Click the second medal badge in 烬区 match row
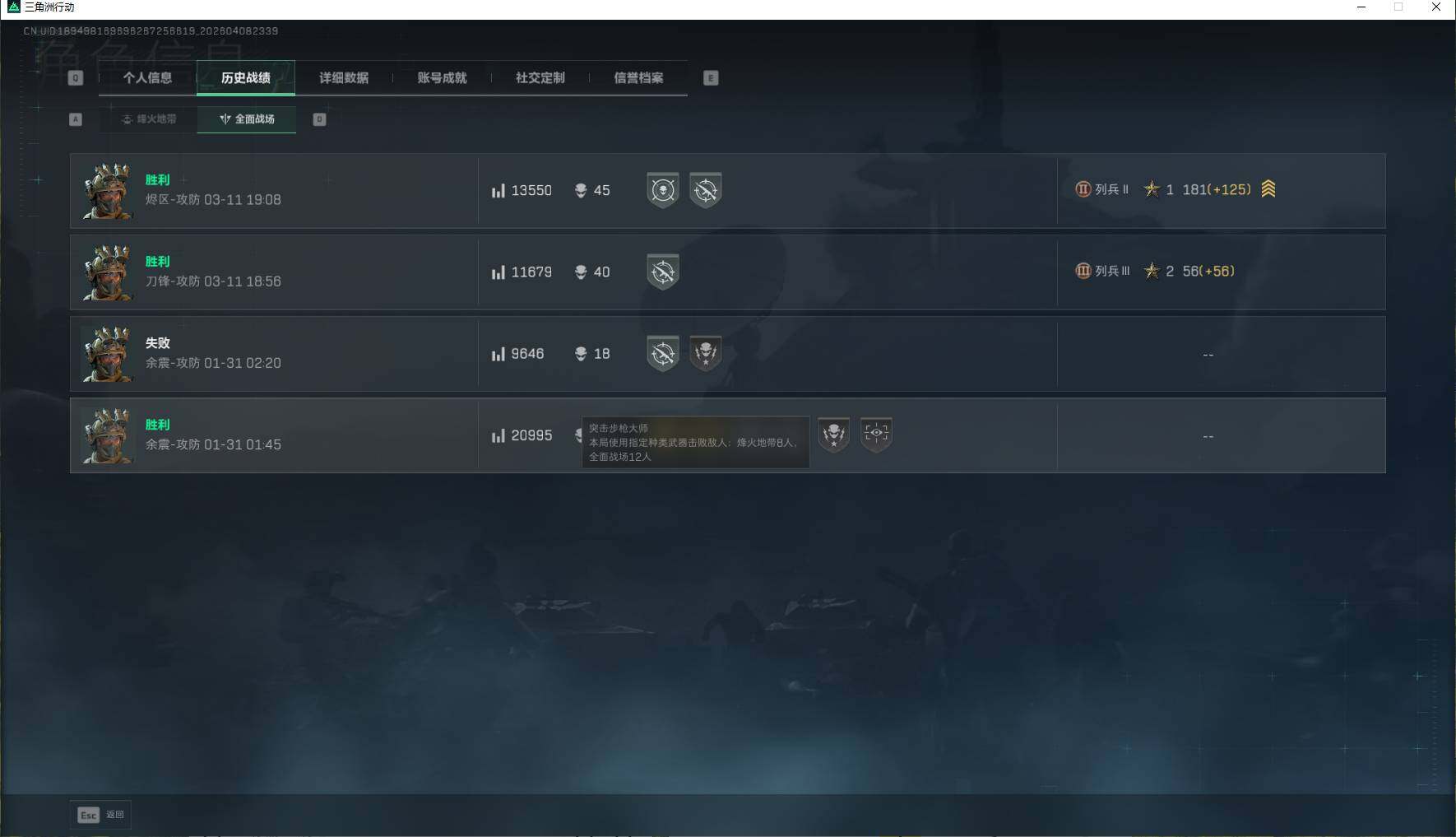The image size is (1456, 837). pyautogui.click(x=705, y=190)
